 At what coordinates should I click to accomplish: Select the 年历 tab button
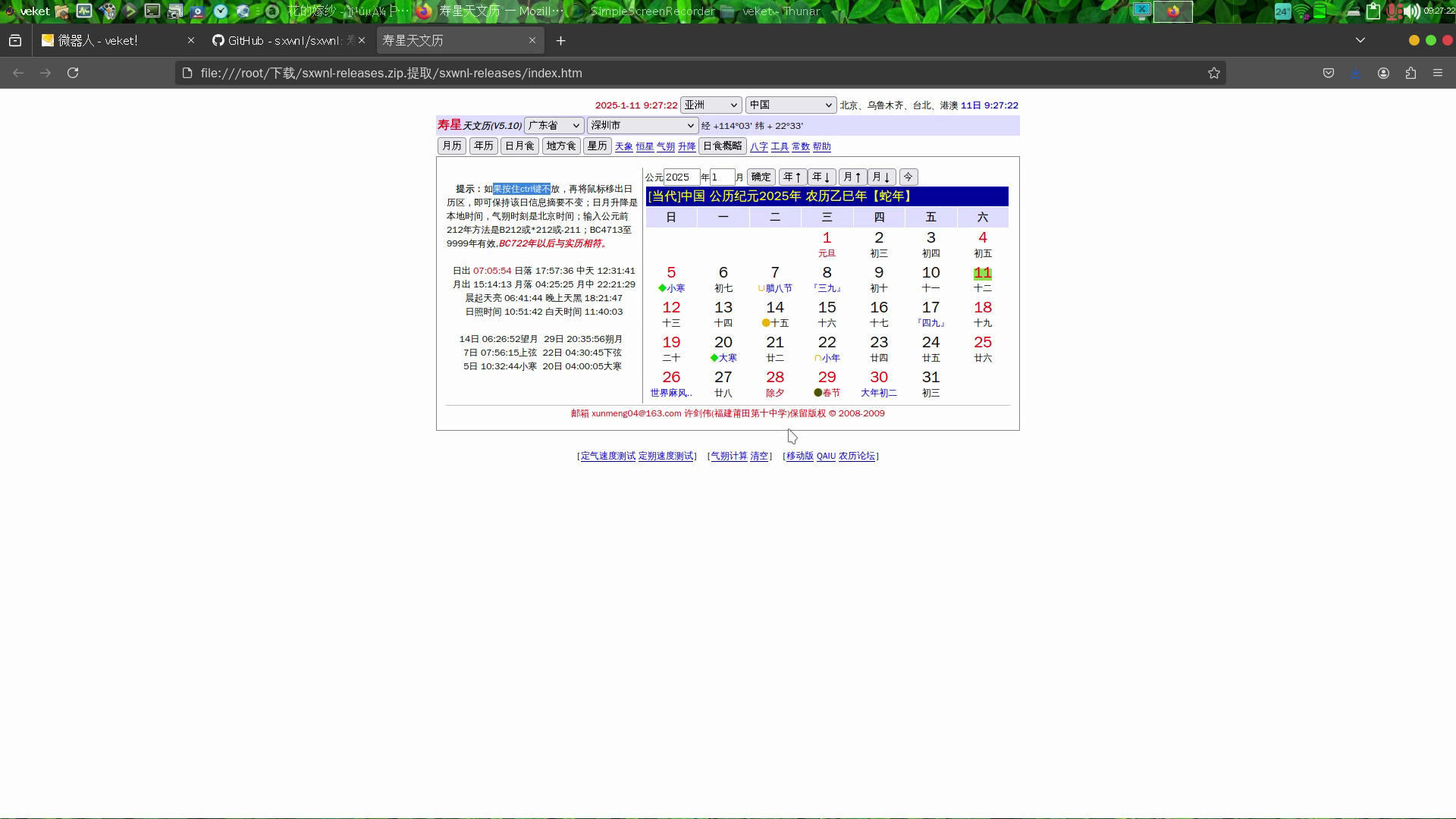[x=483, y=146]
